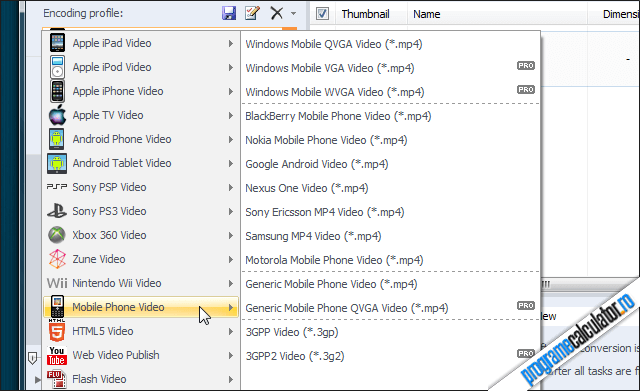Screen dimensions: 640x391
Task: Expand arrow for Sony PS3 Video
Action: (x=231, y=211)
